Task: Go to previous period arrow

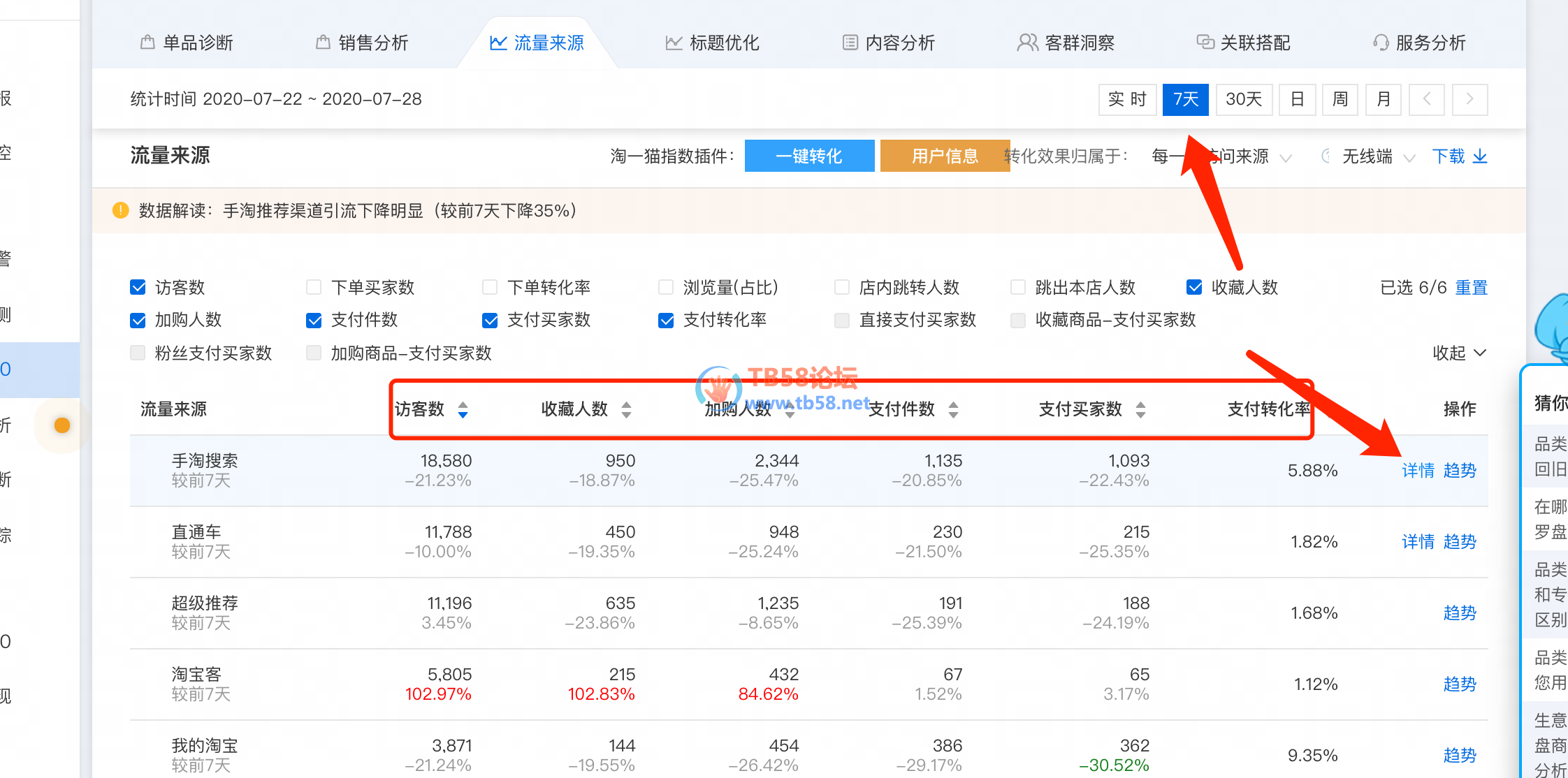Action: (1427, 99)
